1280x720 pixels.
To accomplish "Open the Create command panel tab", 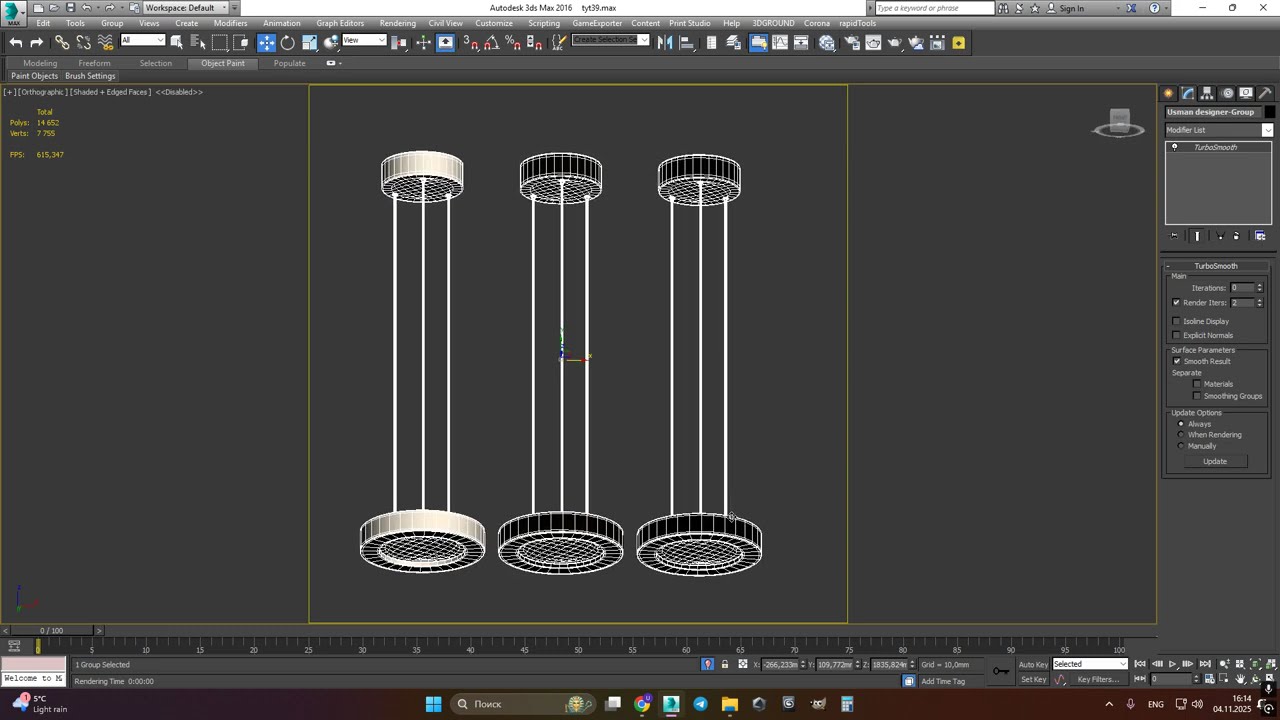I will tap(1168, 93).
